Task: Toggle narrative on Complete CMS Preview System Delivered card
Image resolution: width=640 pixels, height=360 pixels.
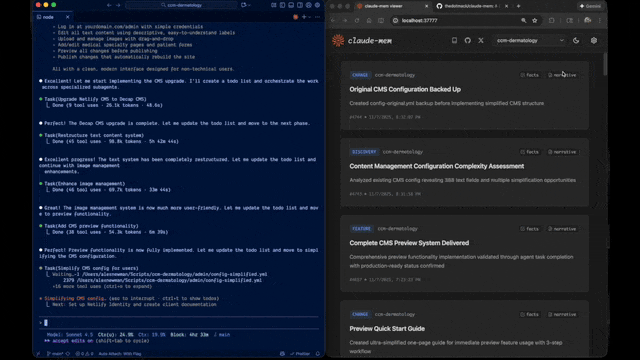Action: [x=562, y=229]
